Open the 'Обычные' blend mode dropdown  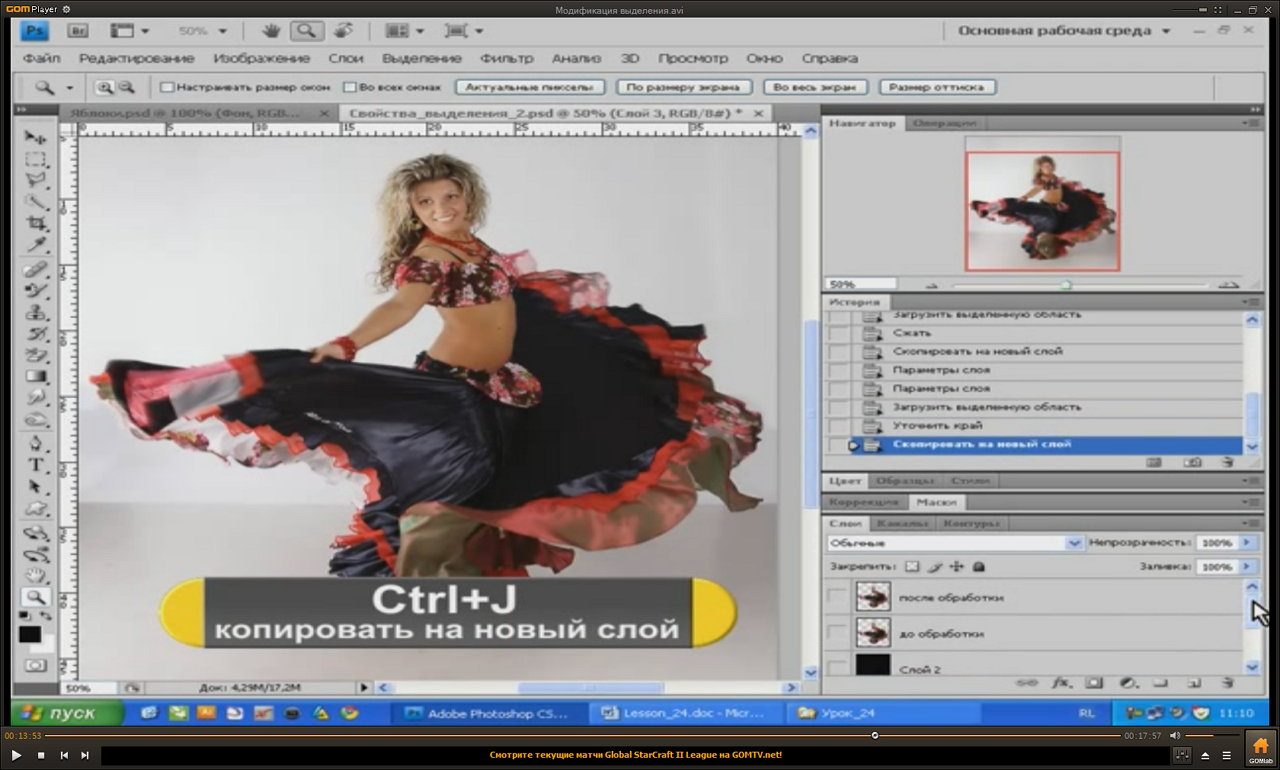(x=1074, y=543)
